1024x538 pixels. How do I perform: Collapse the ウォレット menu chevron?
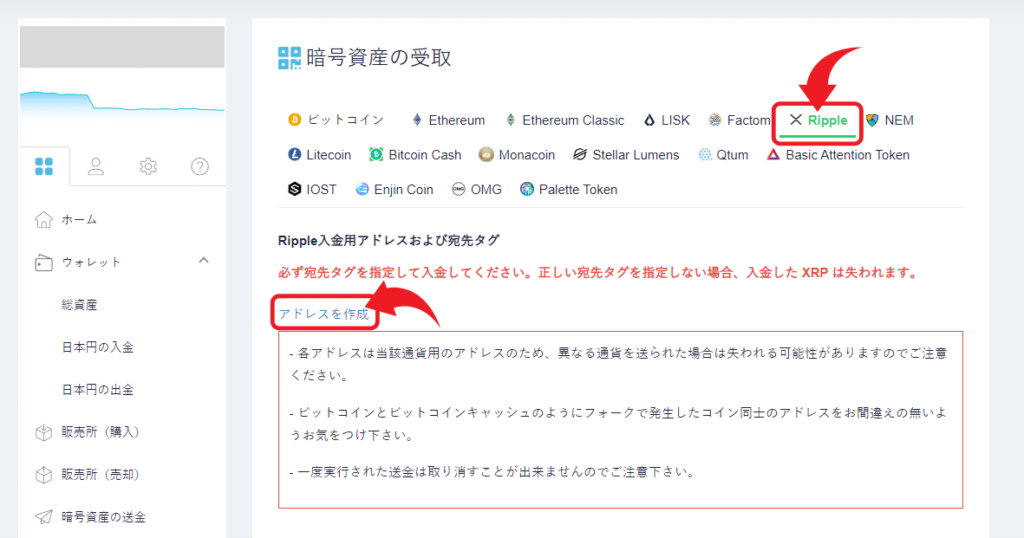[204, 261]
